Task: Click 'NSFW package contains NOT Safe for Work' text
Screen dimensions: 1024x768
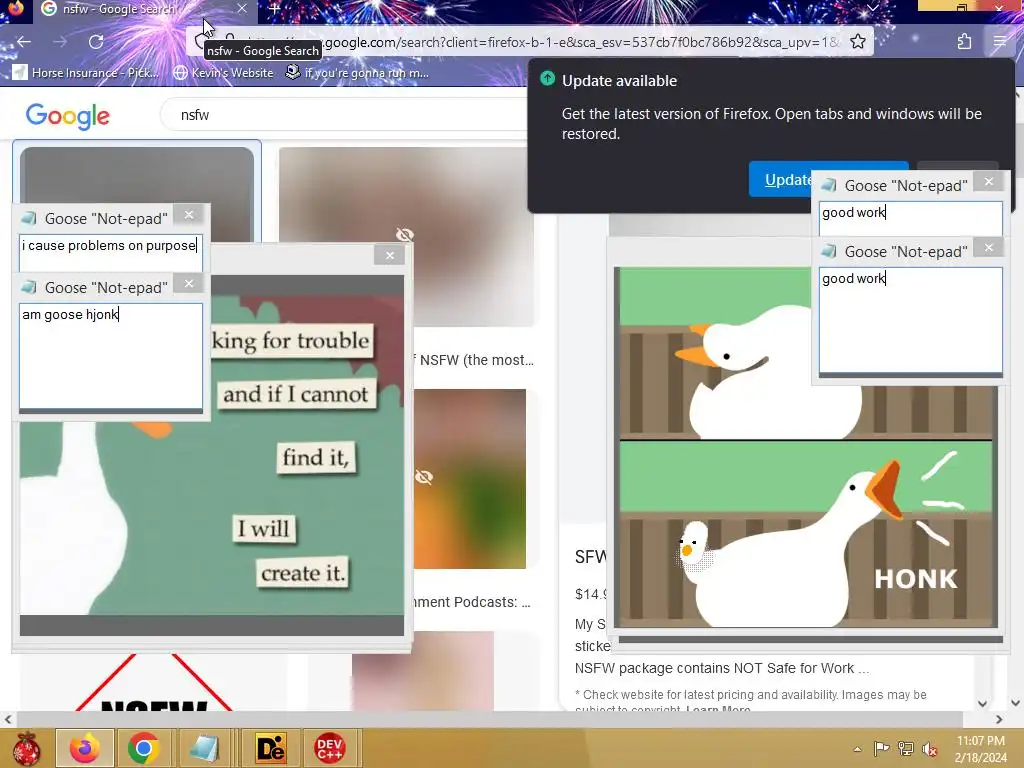Action: [x=722, y=668]
